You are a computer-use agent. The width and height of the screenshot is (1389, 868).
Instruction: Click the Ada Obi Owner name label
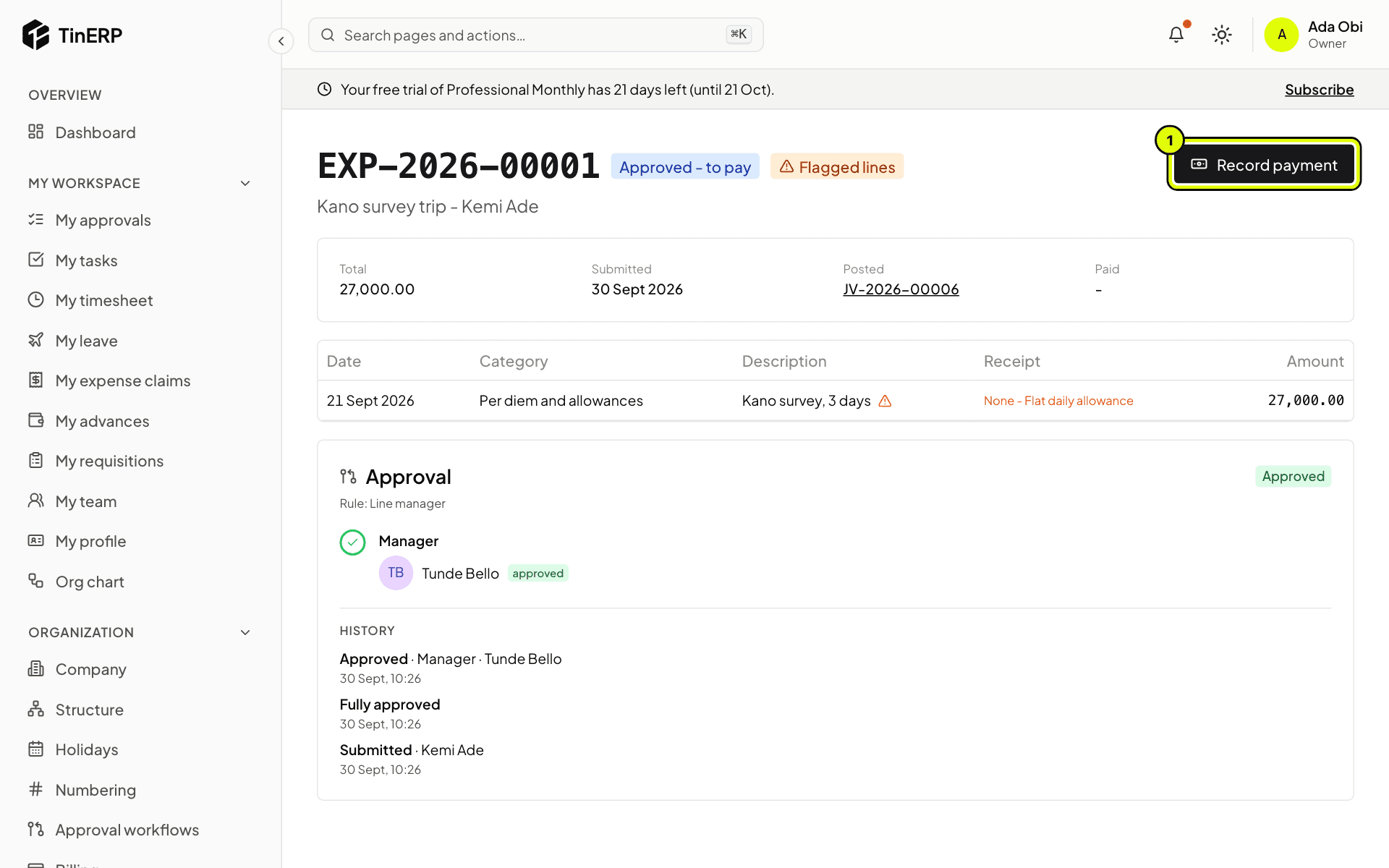(1335, 35)
